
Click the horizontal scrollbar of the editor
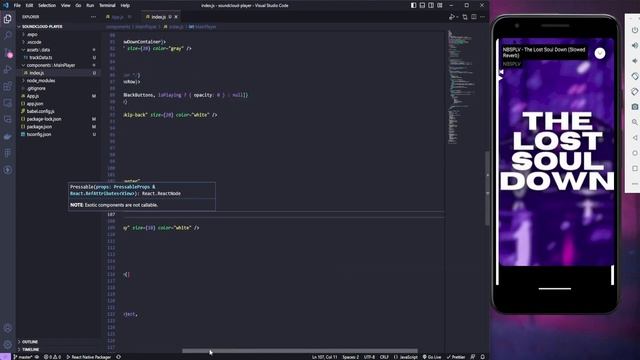(x=300, y=351)
